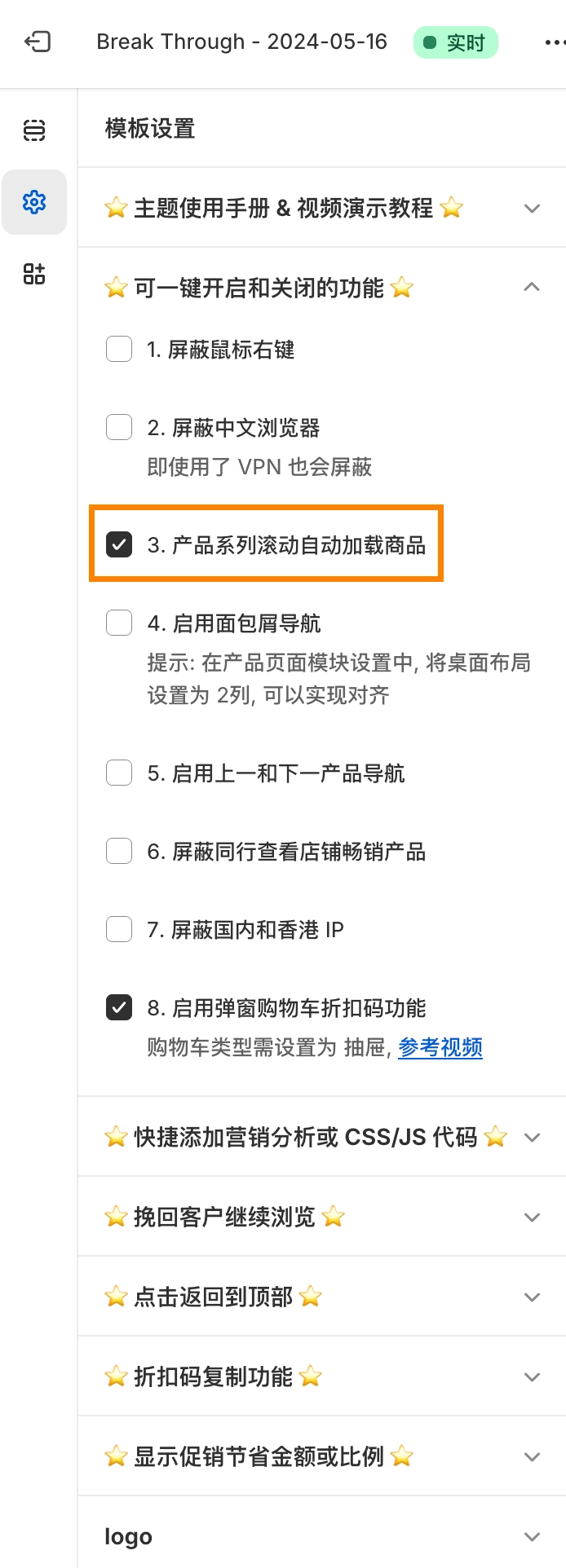The image size is (566, 1568).
Task: Enable 启用面包屑导航
Action: pyautogui.click(x=119, y=622)
